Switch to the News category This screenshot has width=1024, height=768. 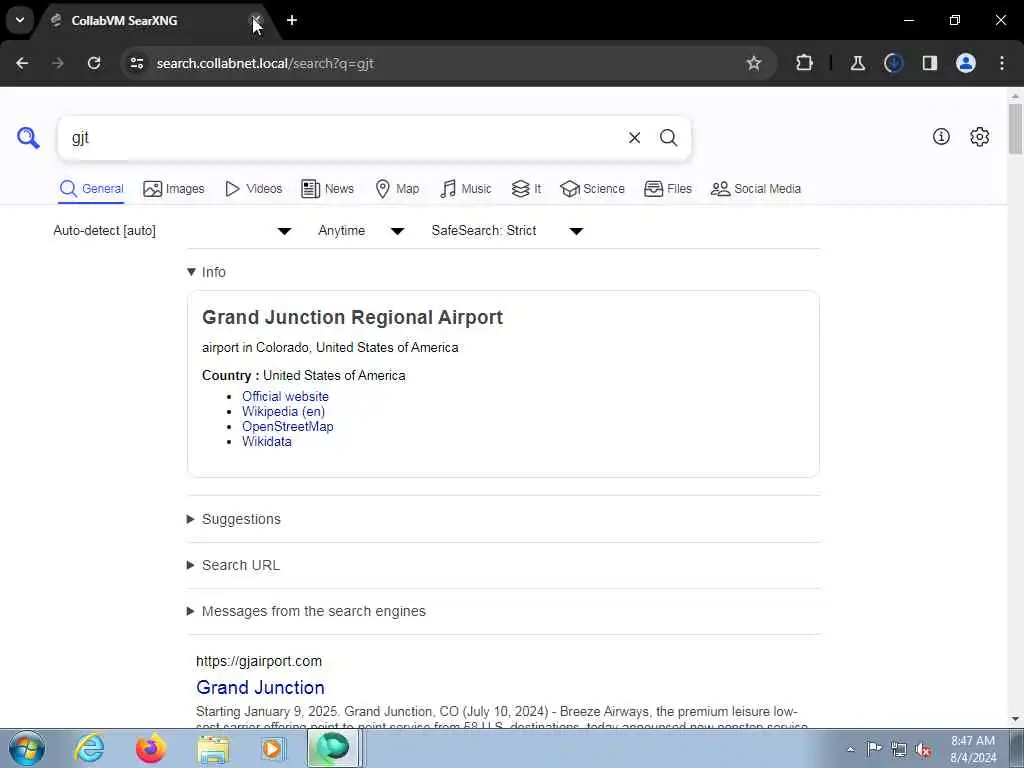pos(327,189)
